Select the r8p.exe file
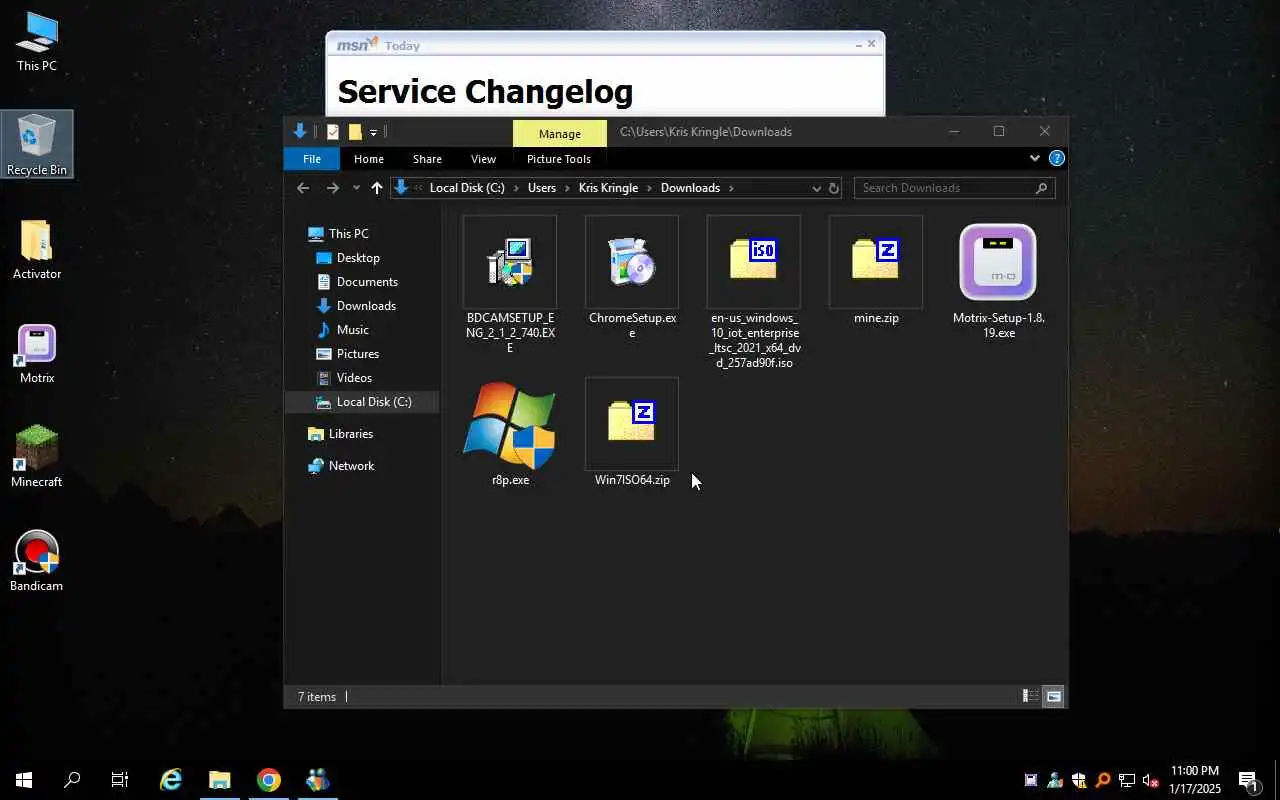The image size is (1280, 800). 510,432
